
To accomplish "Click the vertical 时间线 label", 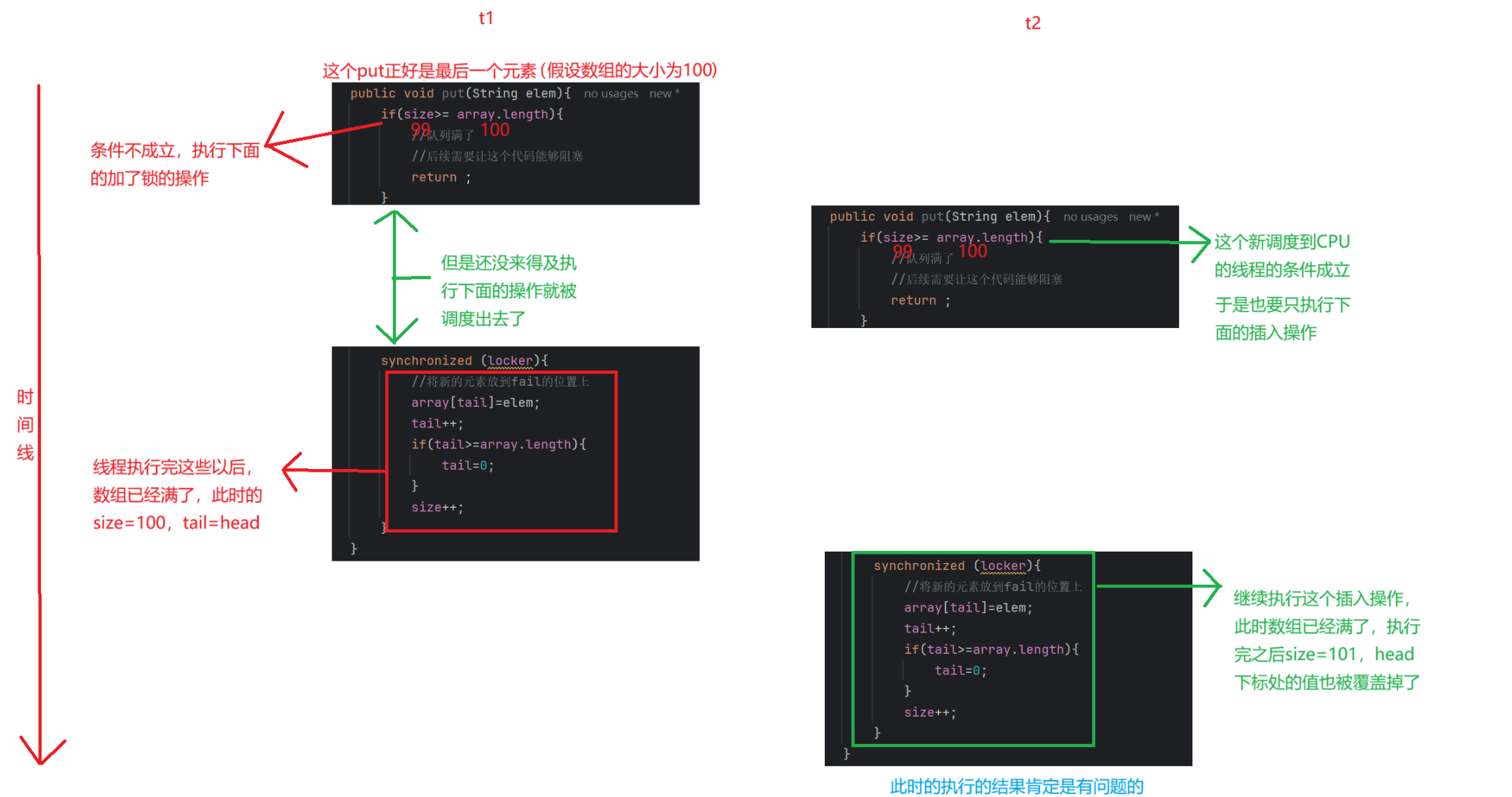I will [25, 425].
